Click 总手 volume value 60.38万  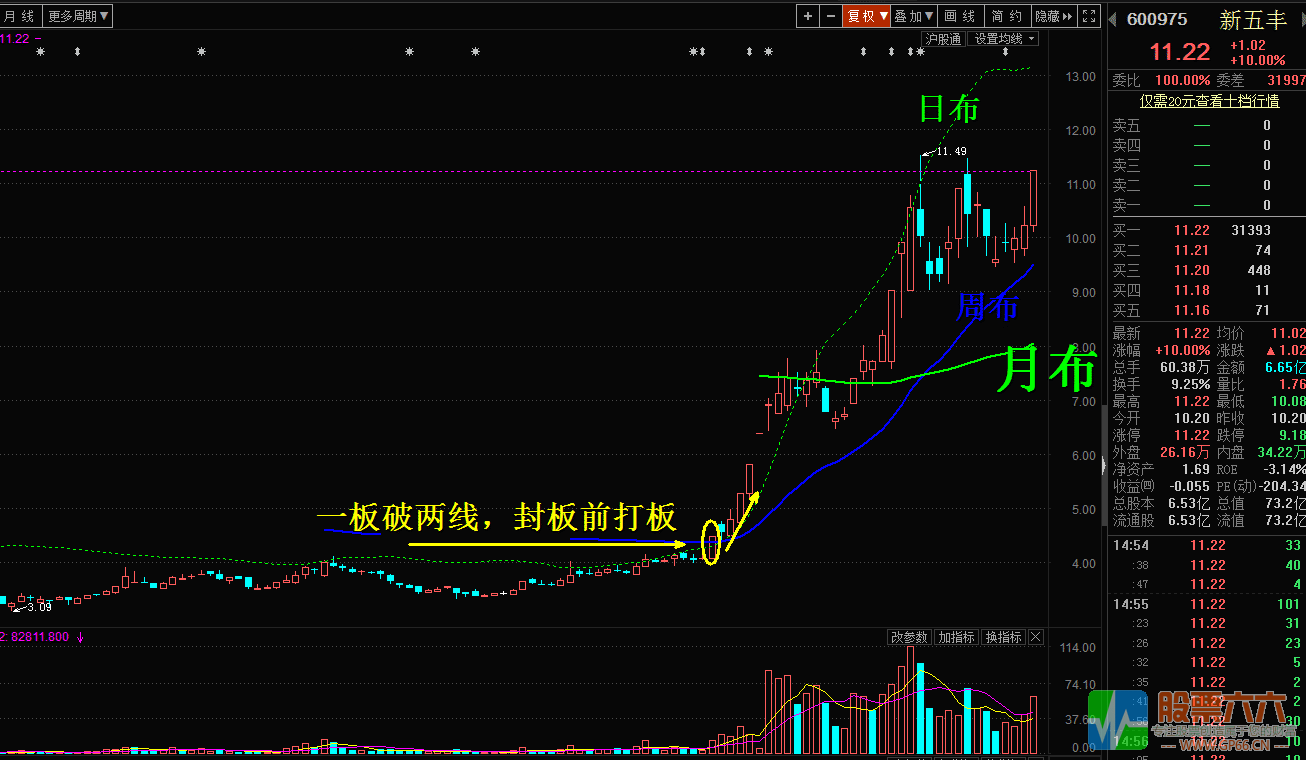pos(1186,367)
